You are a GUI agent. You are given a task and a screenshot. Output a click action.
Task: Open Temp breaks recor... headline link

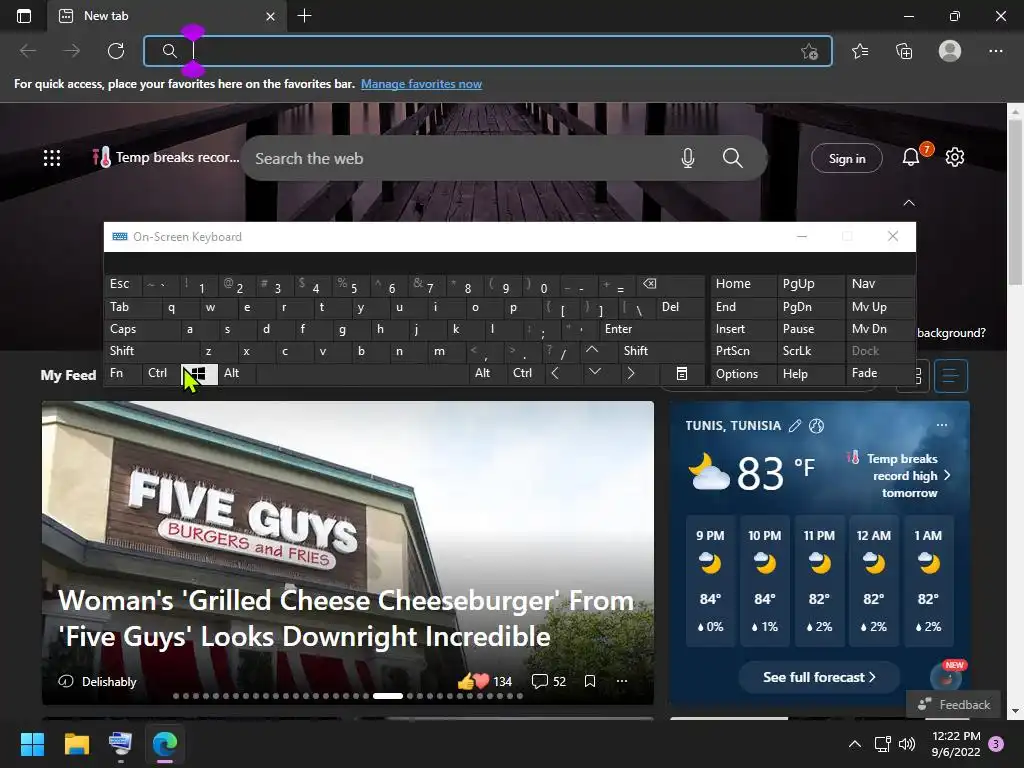(166, 157)
